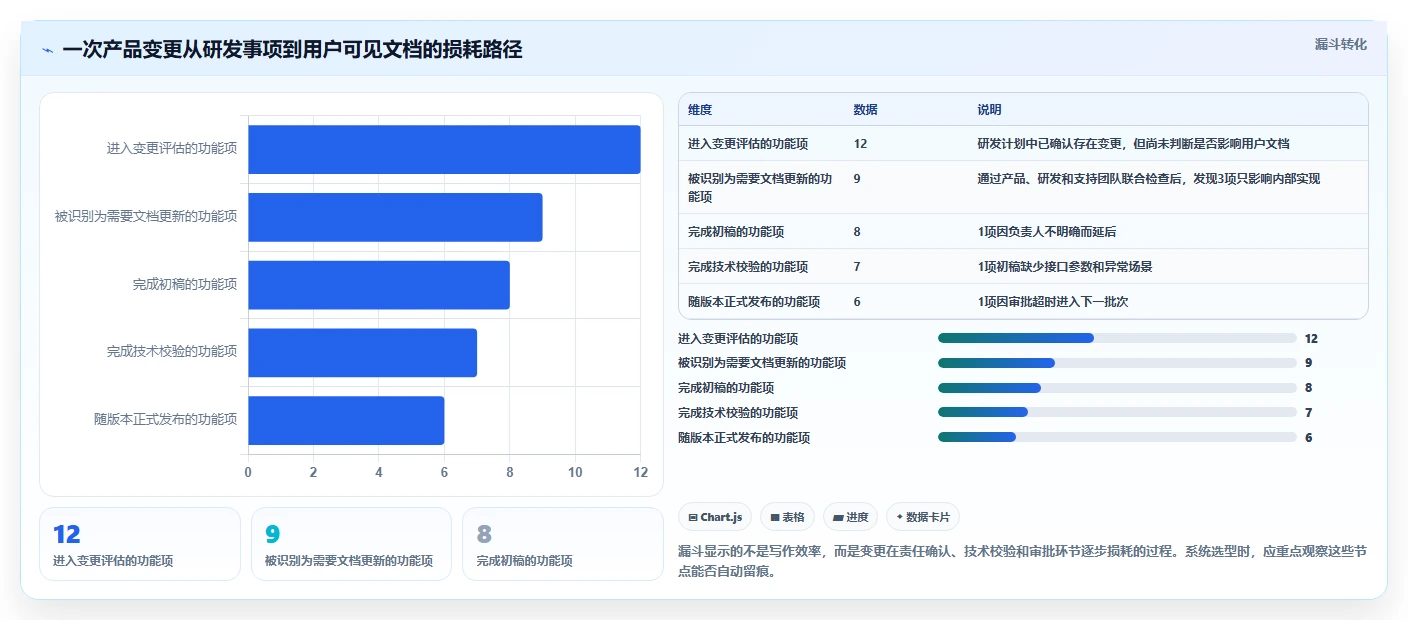The width and height of the screenshot is (1408, 620).
Task: Click the 数据 table column header
Action: tap(866, 110)
